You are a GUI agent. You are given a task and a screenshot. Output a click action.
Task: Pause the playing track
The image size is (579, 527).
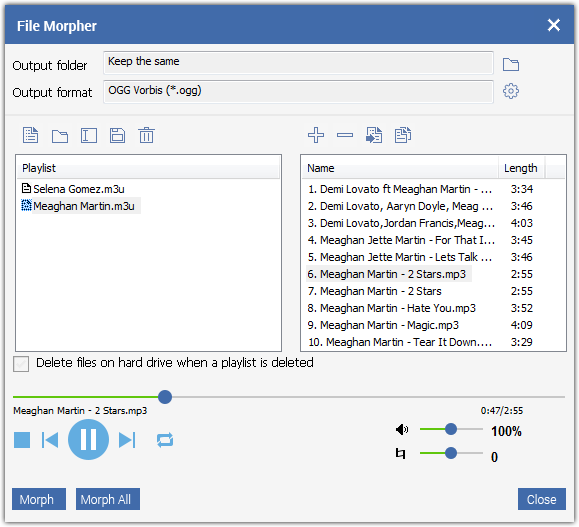(x=88, y=439)
